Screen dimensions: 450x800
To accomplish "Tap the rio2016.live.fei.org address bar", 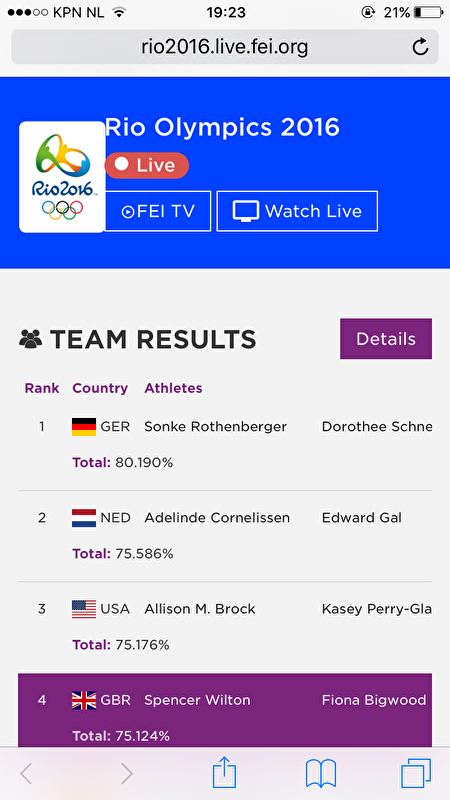I will point(224,47).
